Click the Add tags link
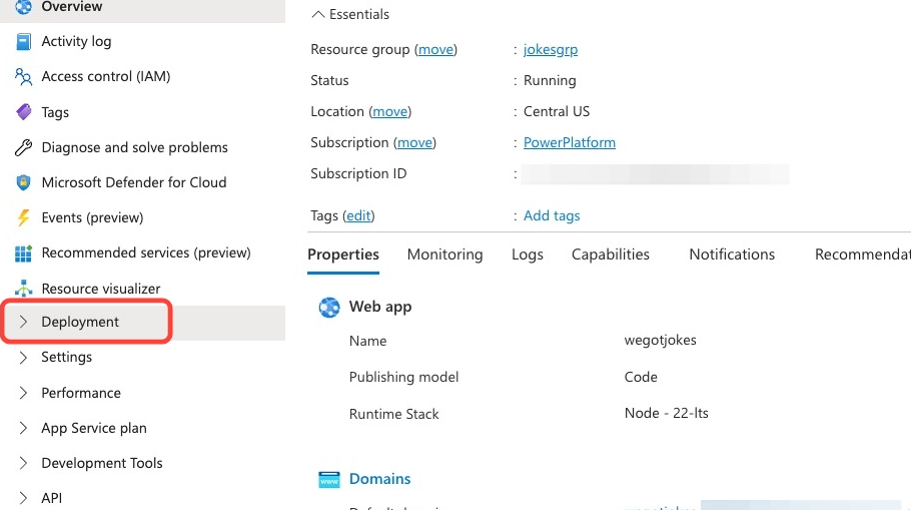The width and height of the screenshot is (911, 510). pyautogui.click(x=551, y=216)
